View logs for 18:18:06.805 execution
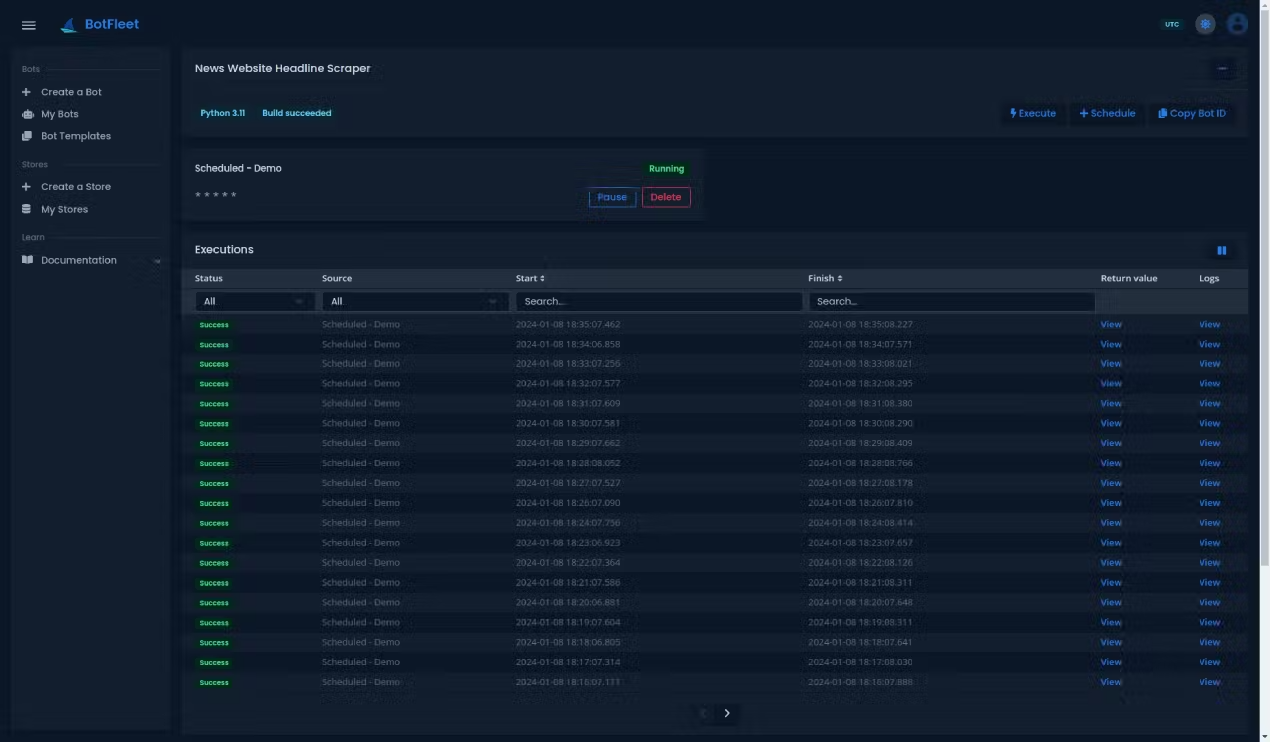Screen dimensions: 1270x742 tap(1209, 642)
